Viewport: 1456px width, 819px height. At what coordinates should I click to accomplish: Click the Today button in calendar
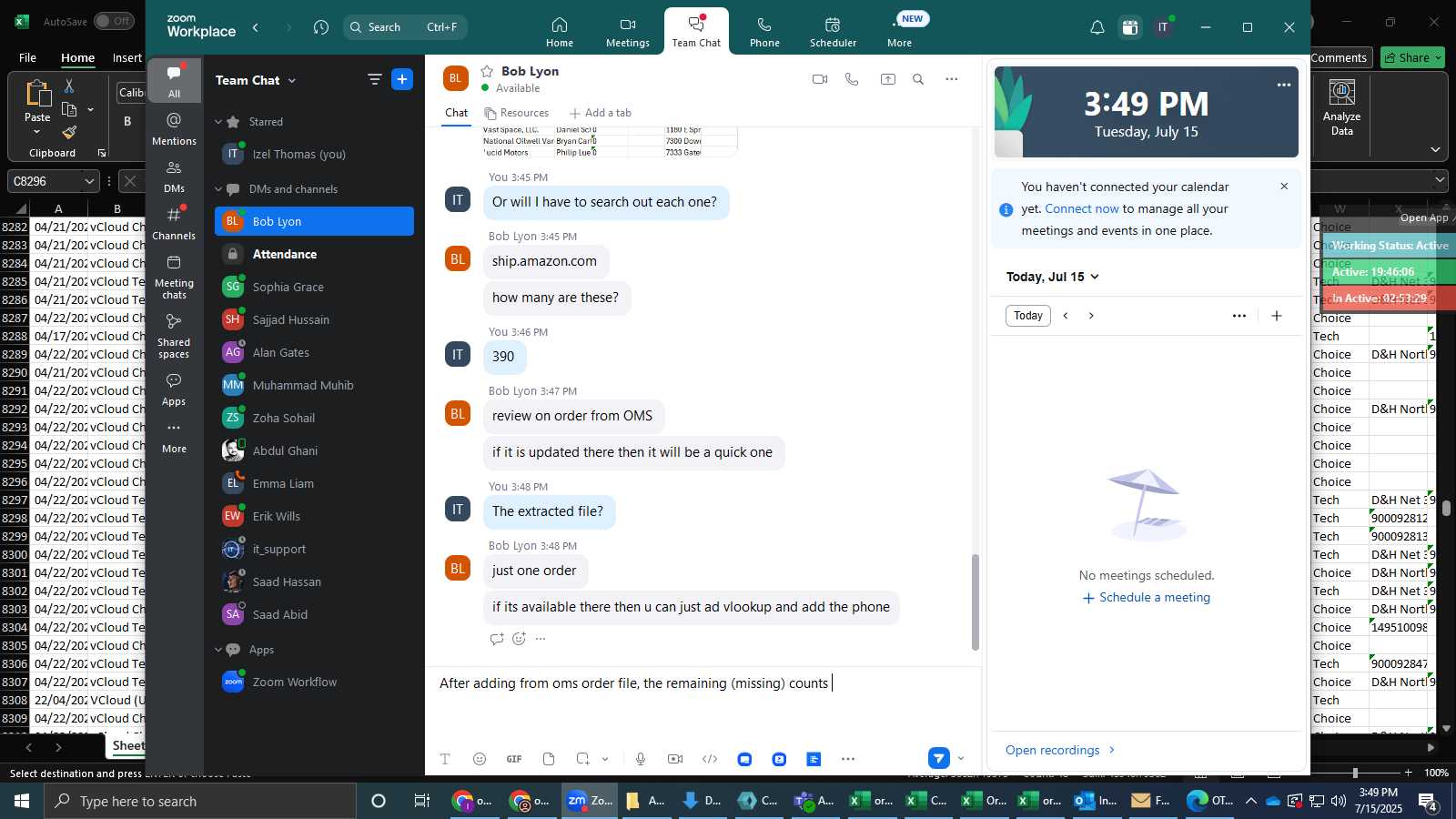(x=1028, y=316)
